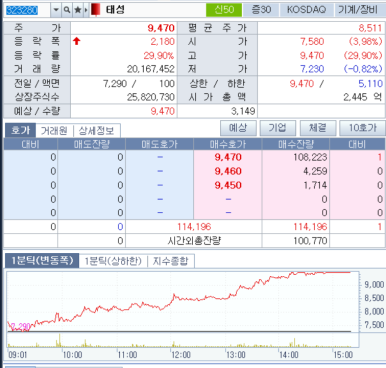This screenshot has height=368, width=386.
Task: Click the 예상 button
Action: coord(238,128)
